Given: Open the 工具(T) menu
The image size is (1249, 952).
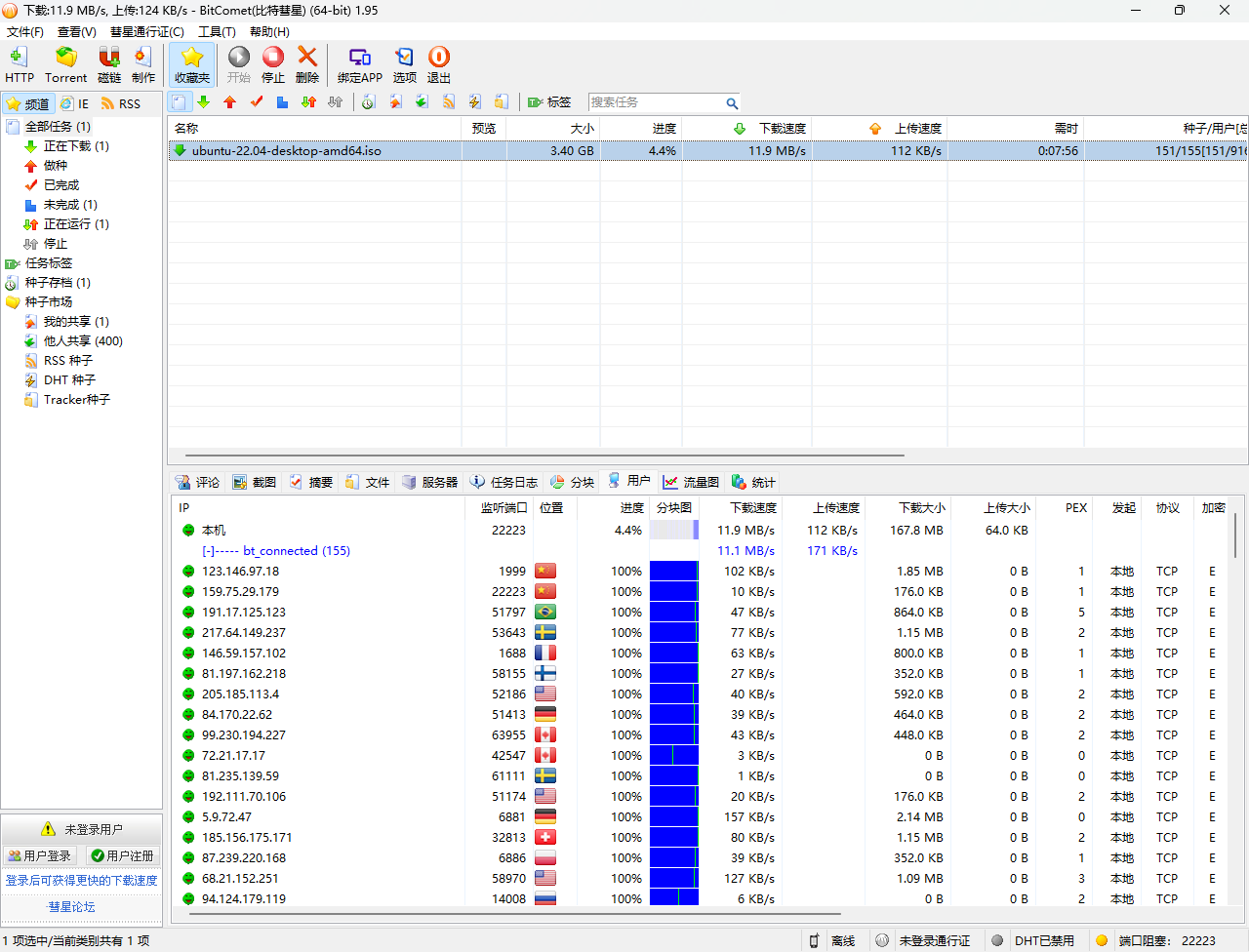Looking at the screenshot, I should (x=217, y=31).
